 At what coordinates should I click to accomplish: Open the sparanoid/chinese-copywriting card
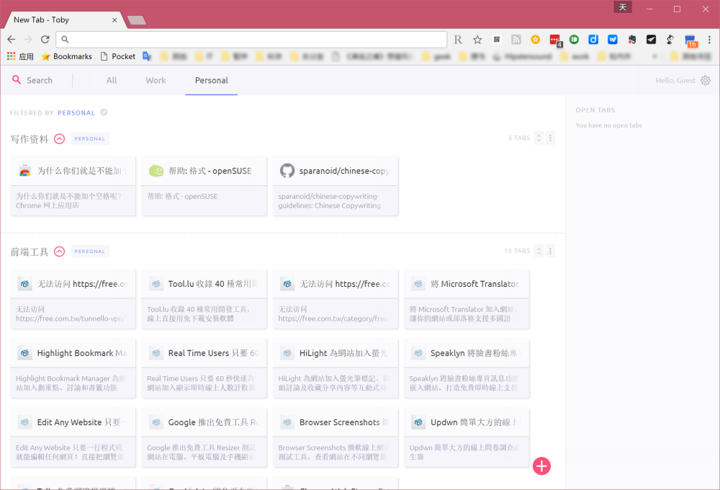click(336, 186)
